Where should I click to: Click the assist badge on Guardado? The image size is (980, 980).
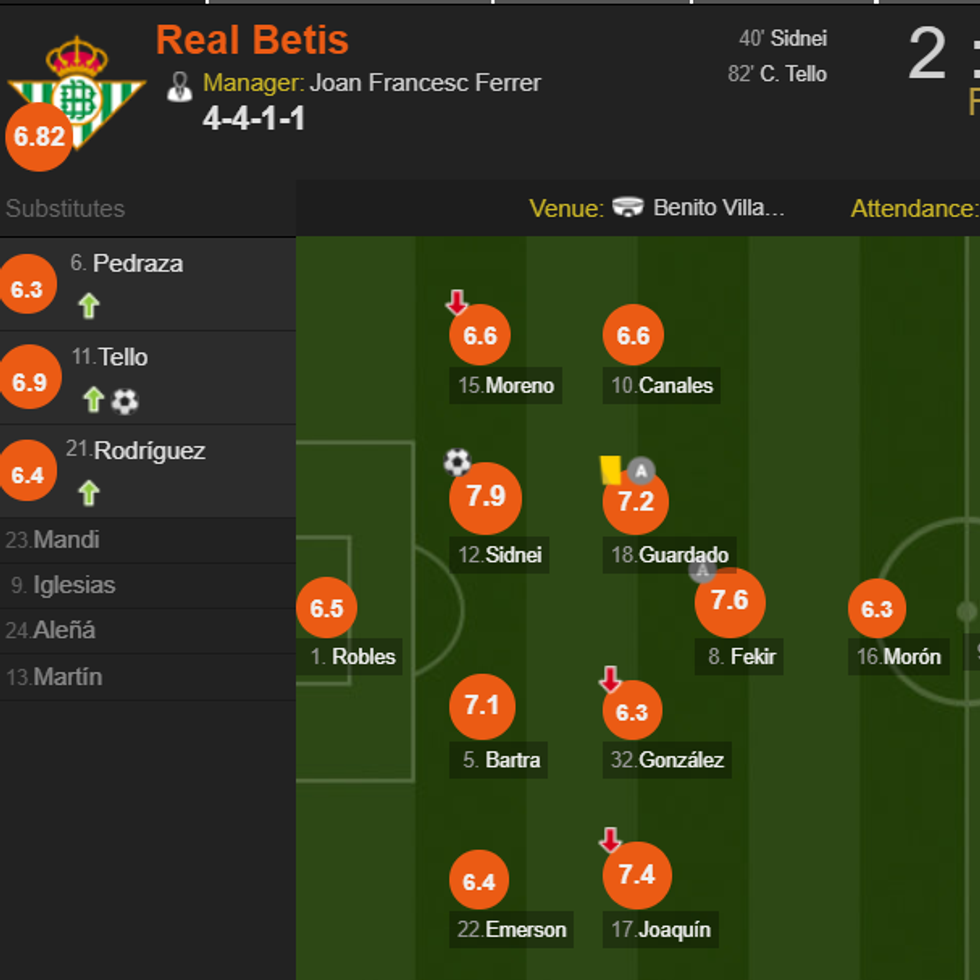641,470
